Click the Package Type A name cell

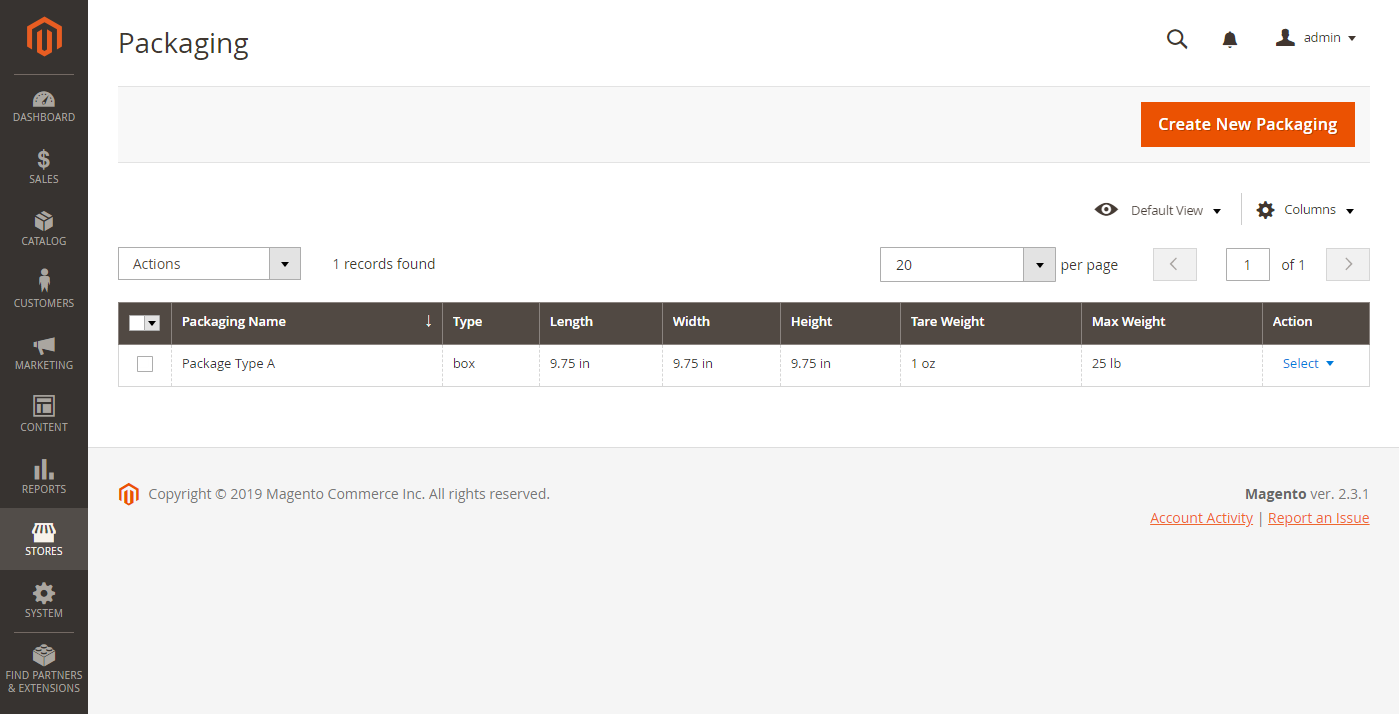coord(307,364)
